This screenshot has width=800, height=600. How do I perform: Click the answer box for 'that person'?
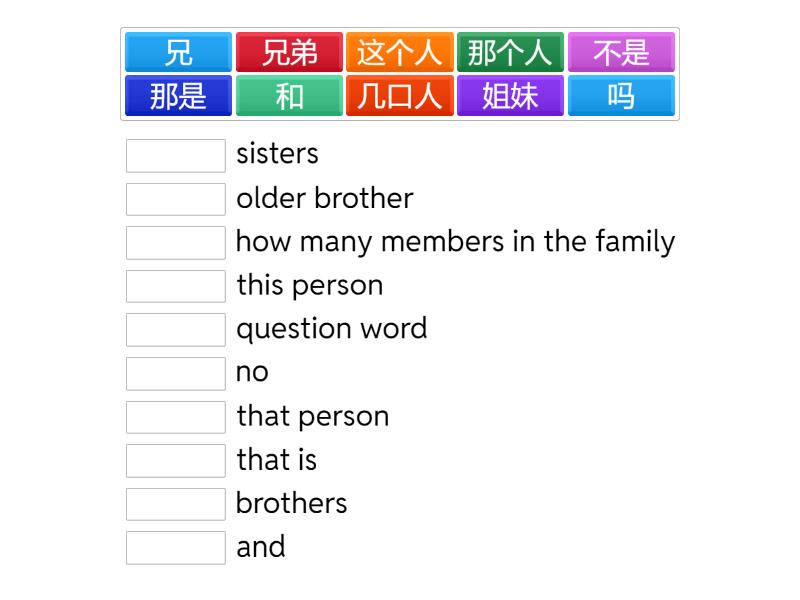tap(176, 417)
